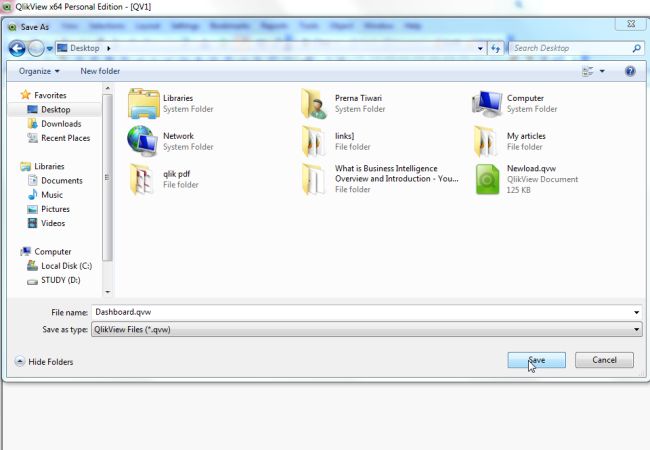Click the Desktop breadcrumb in address bar

pos(85,48)
